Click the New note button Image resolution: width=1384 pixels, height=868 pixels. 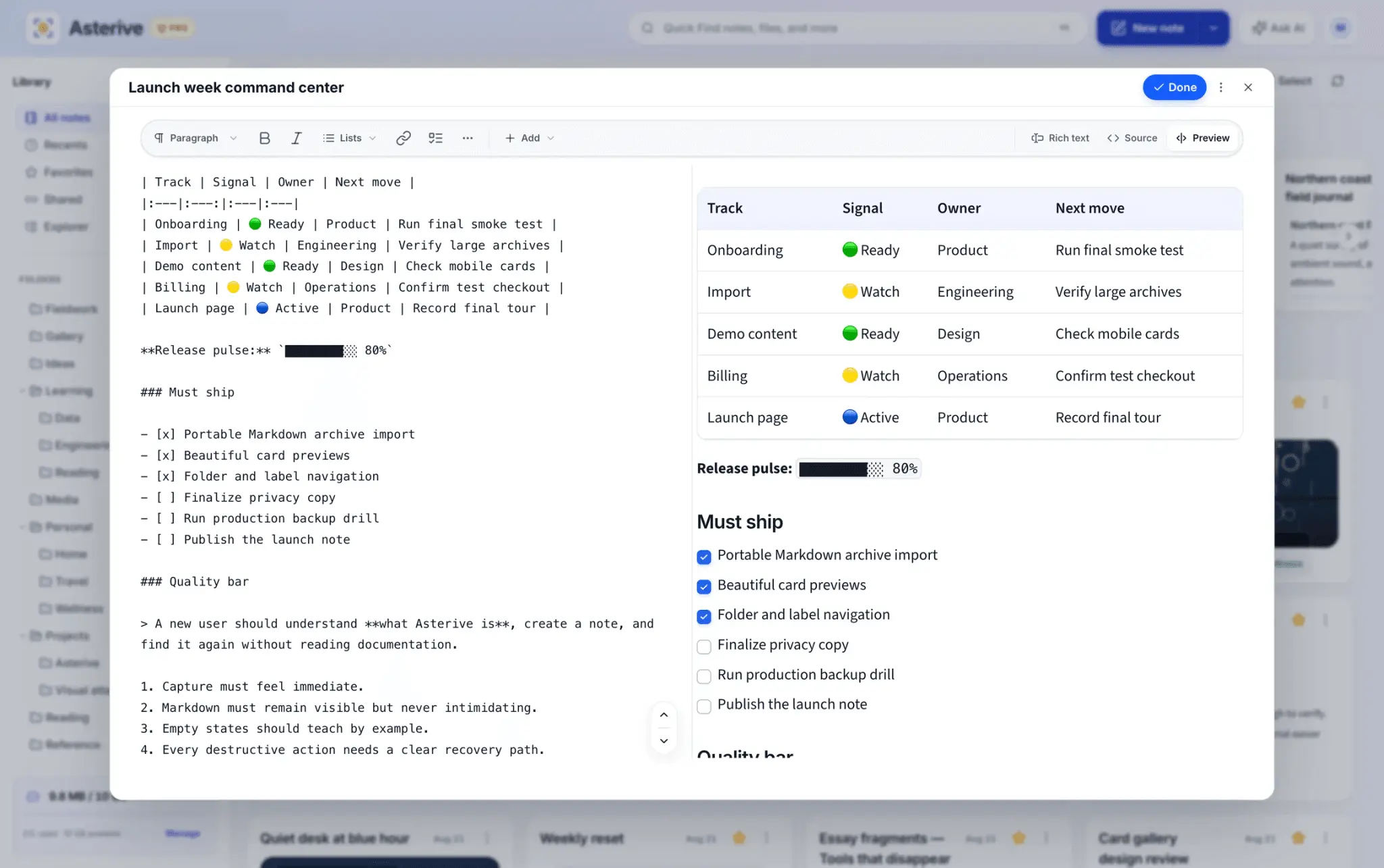click(x=1149, y=28)
